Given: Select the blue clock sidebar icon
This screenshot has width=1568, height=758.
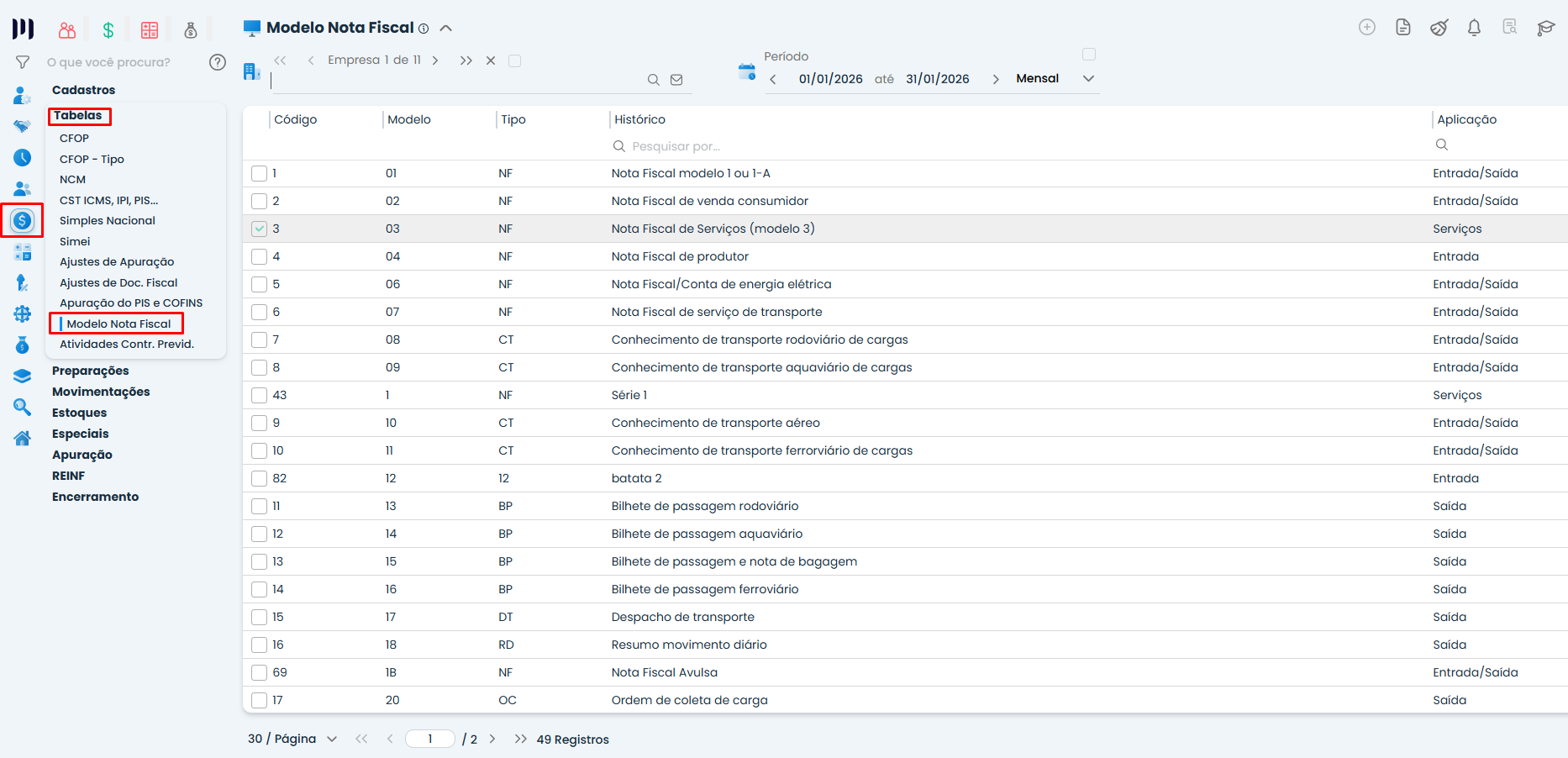Looking at the screenshot, I should point(23,158).
